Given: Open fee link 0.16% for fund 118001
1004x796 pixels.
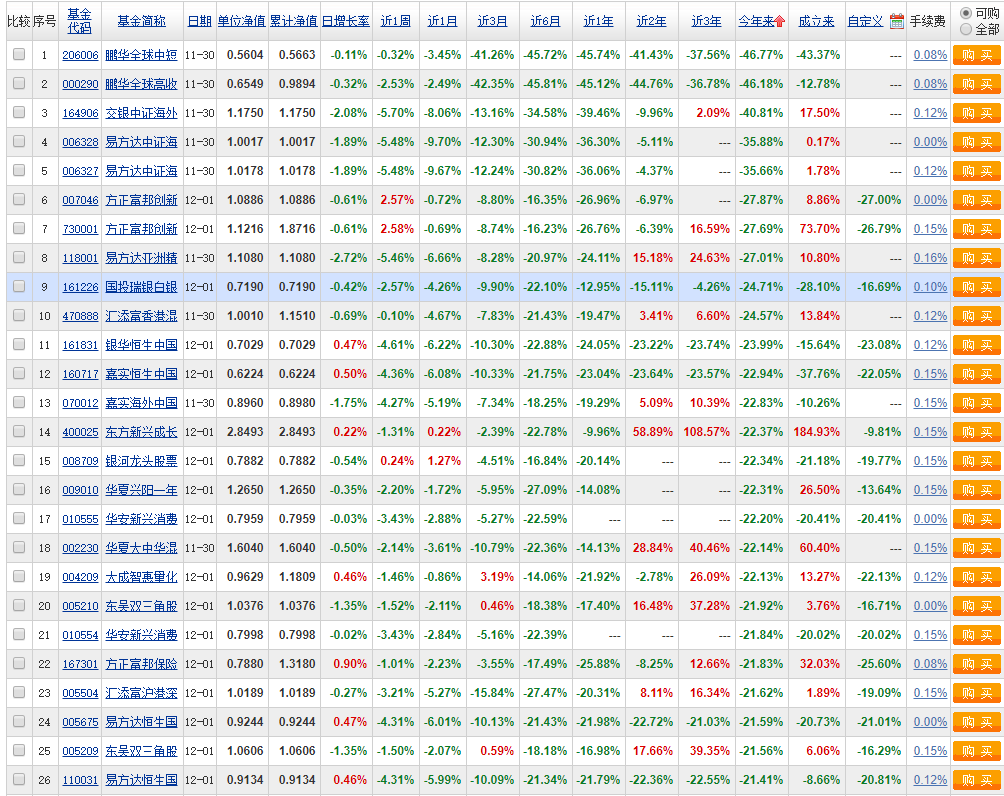Looking at the screenshot, I should (x=930, y=258).
